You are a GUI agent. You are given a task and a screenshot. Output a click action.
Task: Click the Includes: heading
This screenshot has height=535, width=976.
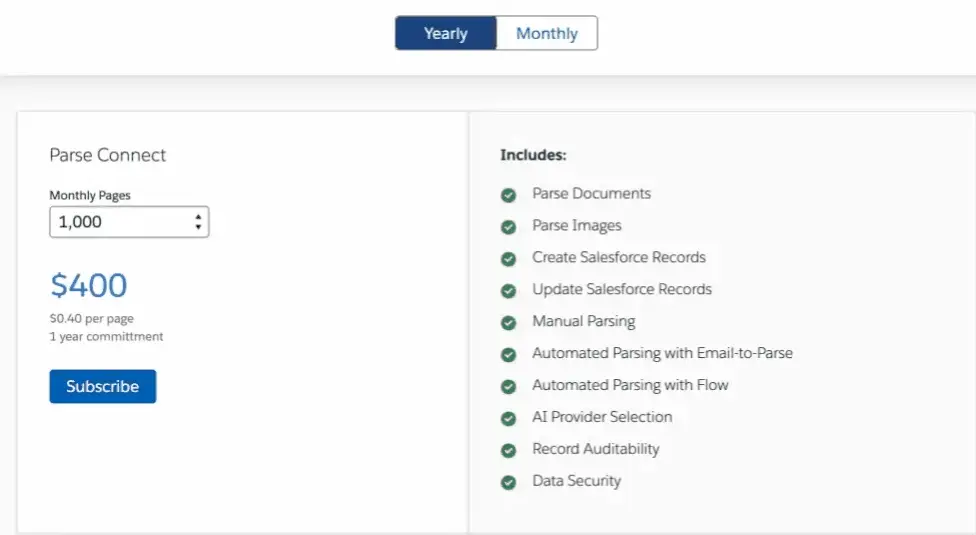(x=533, y=155)
